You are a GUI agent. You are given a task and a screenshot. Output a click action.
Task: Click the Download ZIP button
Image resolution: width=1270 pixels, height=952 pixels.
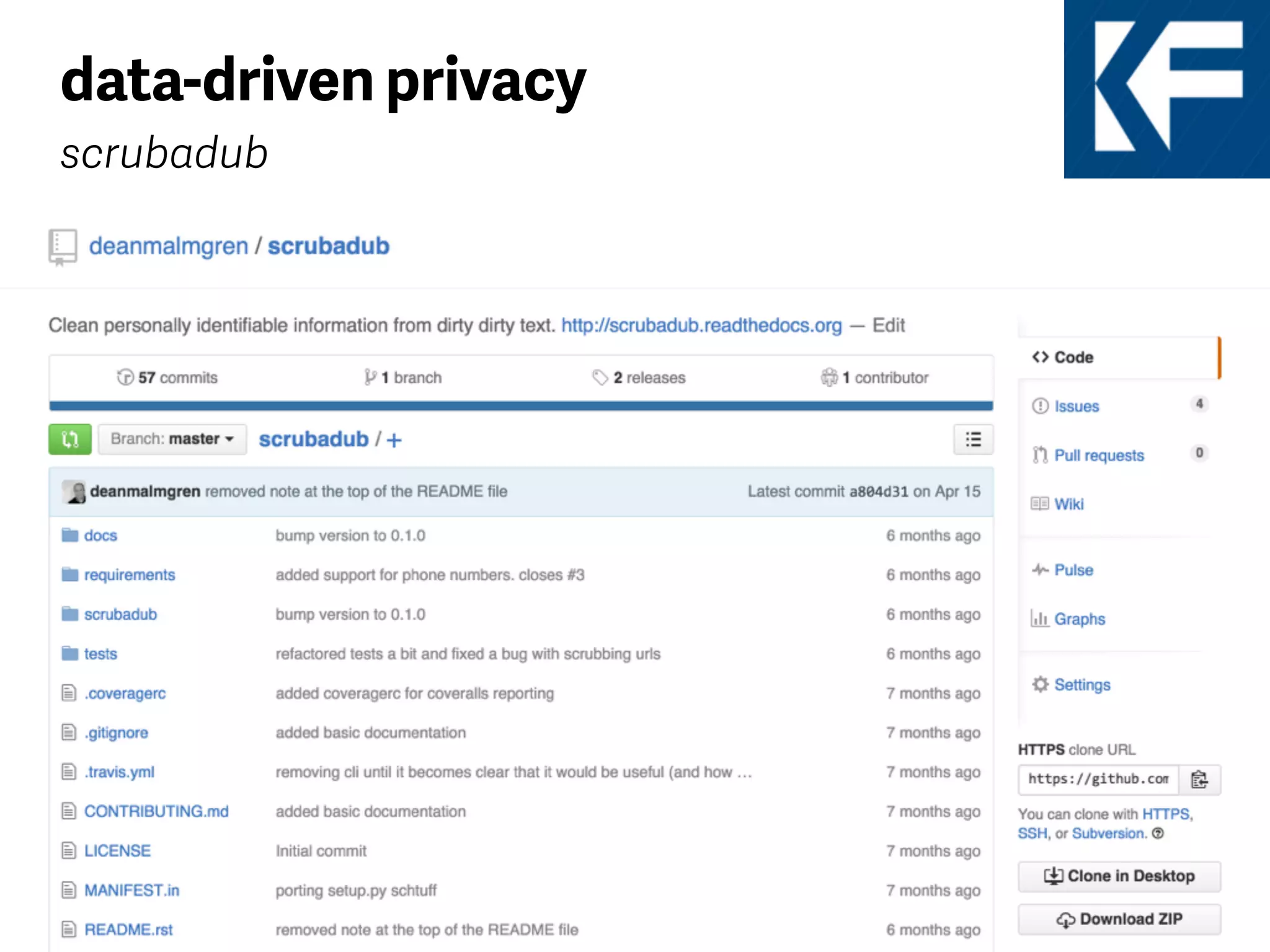pos(1119,919)
